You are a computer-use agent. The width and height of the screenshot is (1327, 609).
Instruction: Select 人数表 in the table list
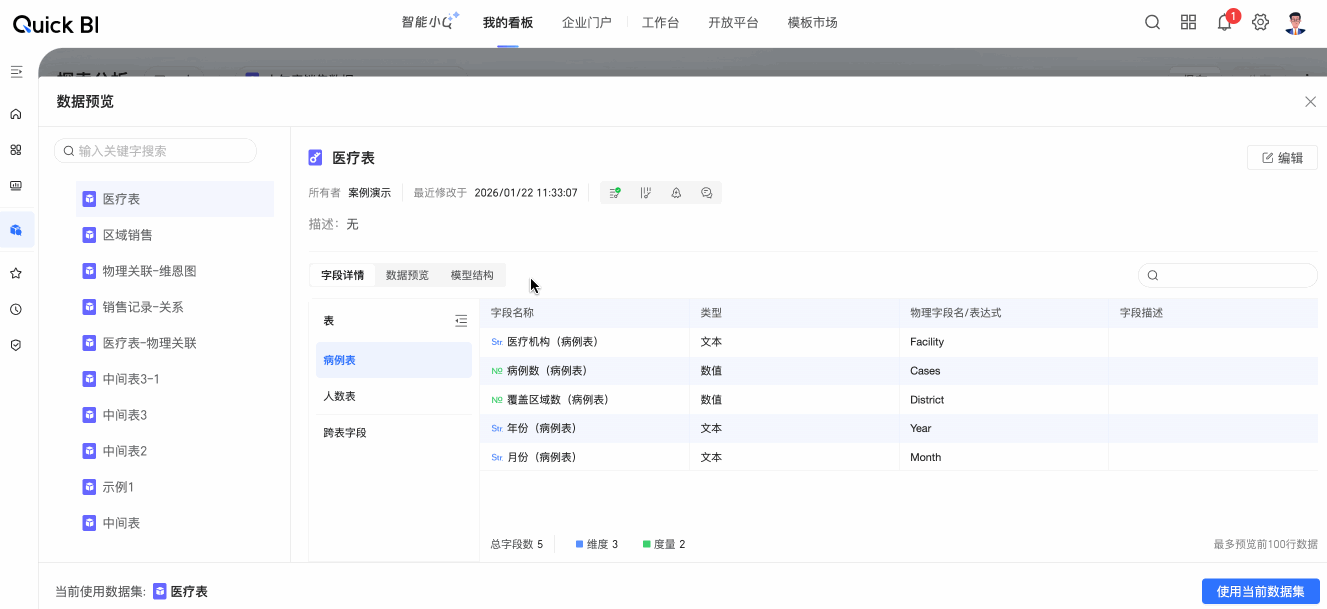pyautogui.click(x=339, y=396)
